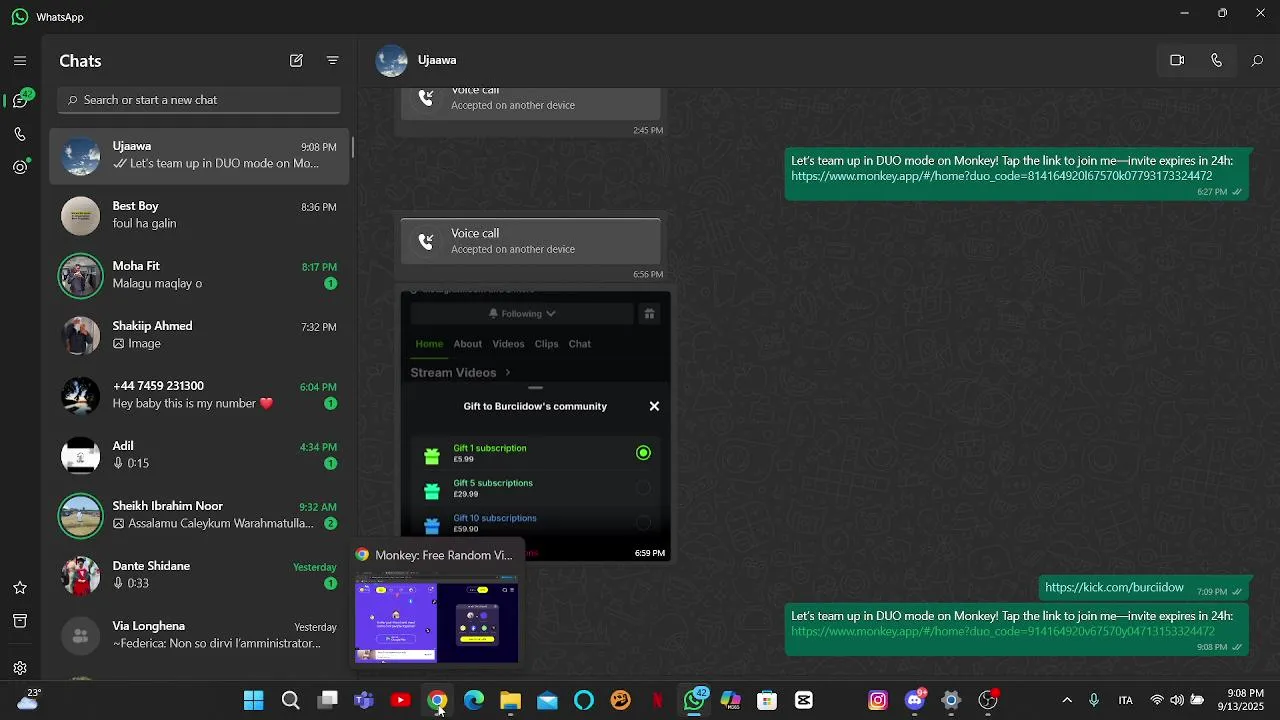
Task: Open the Adil chat with voice message
Action: point(199,455)
